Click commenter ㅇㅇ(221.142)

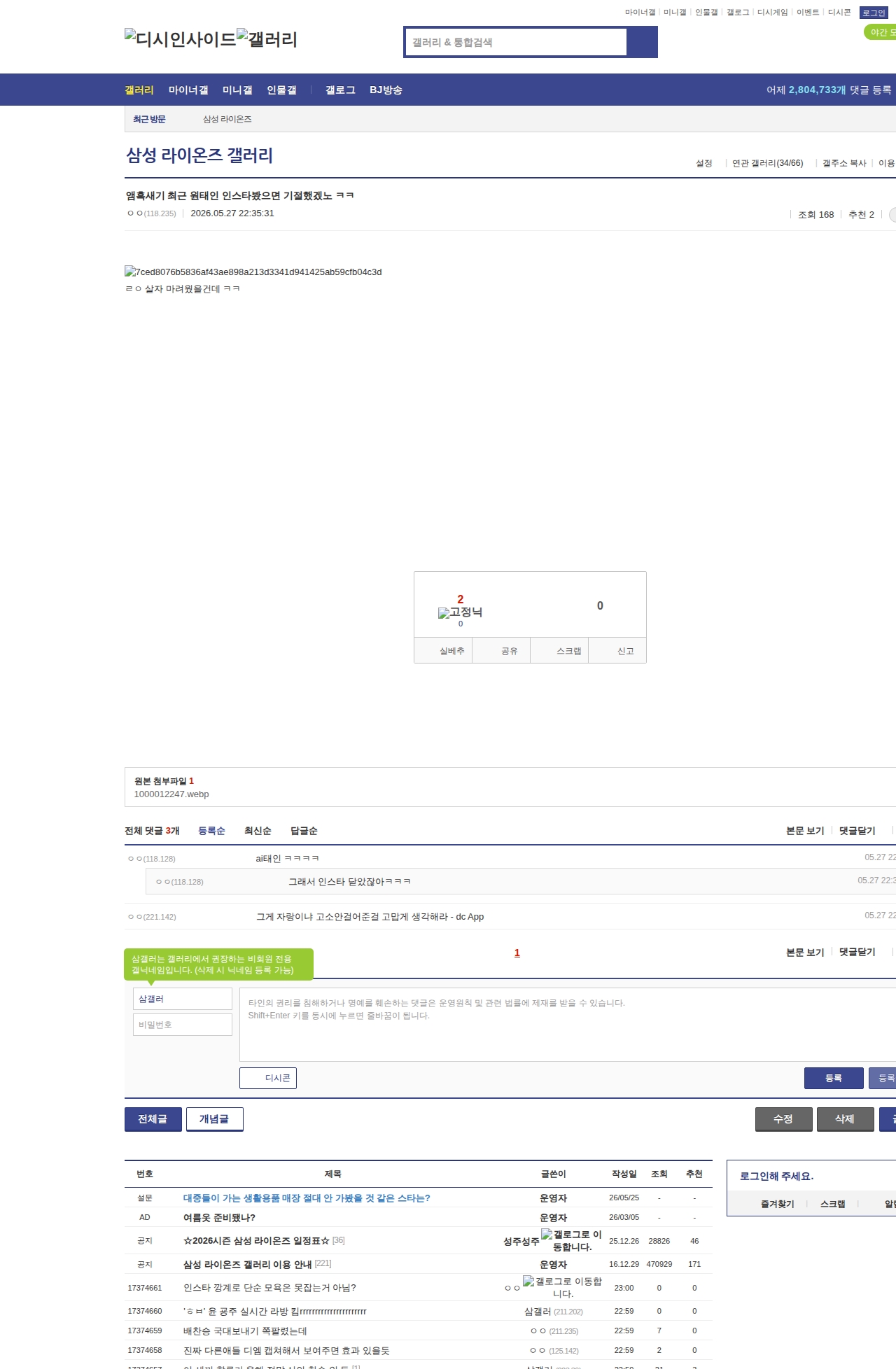152,917
